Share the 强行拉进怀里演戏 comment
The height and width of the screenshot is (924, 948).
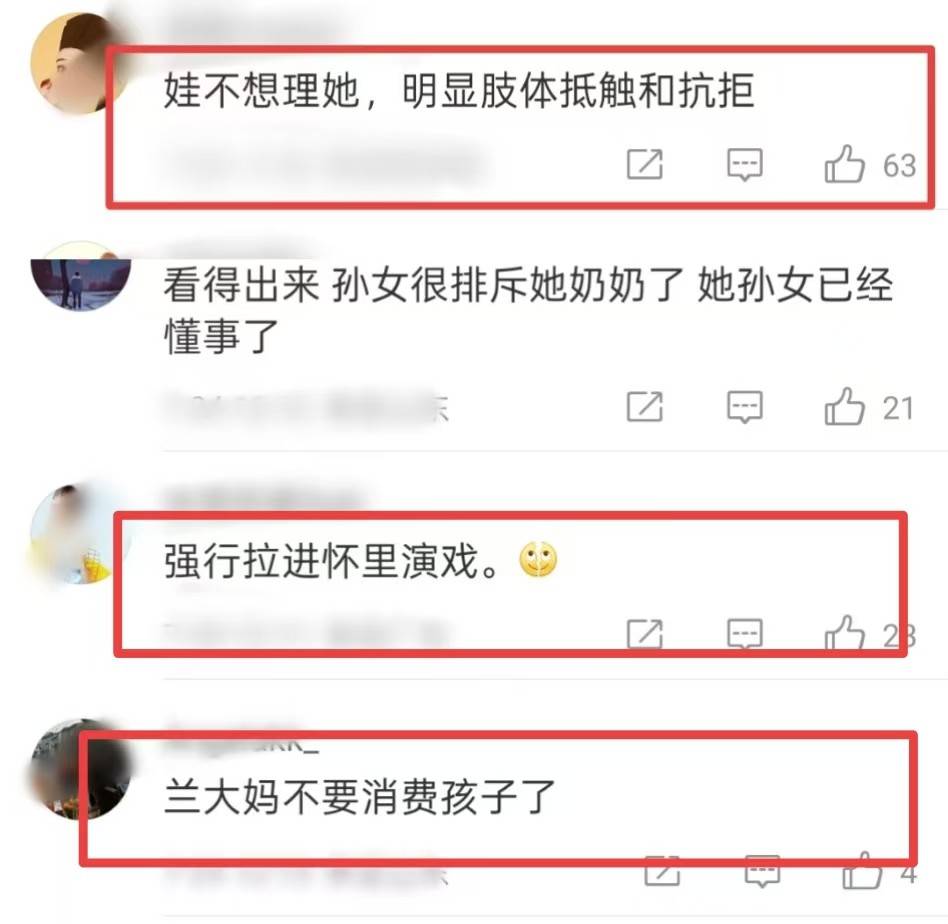pos(644,633)
